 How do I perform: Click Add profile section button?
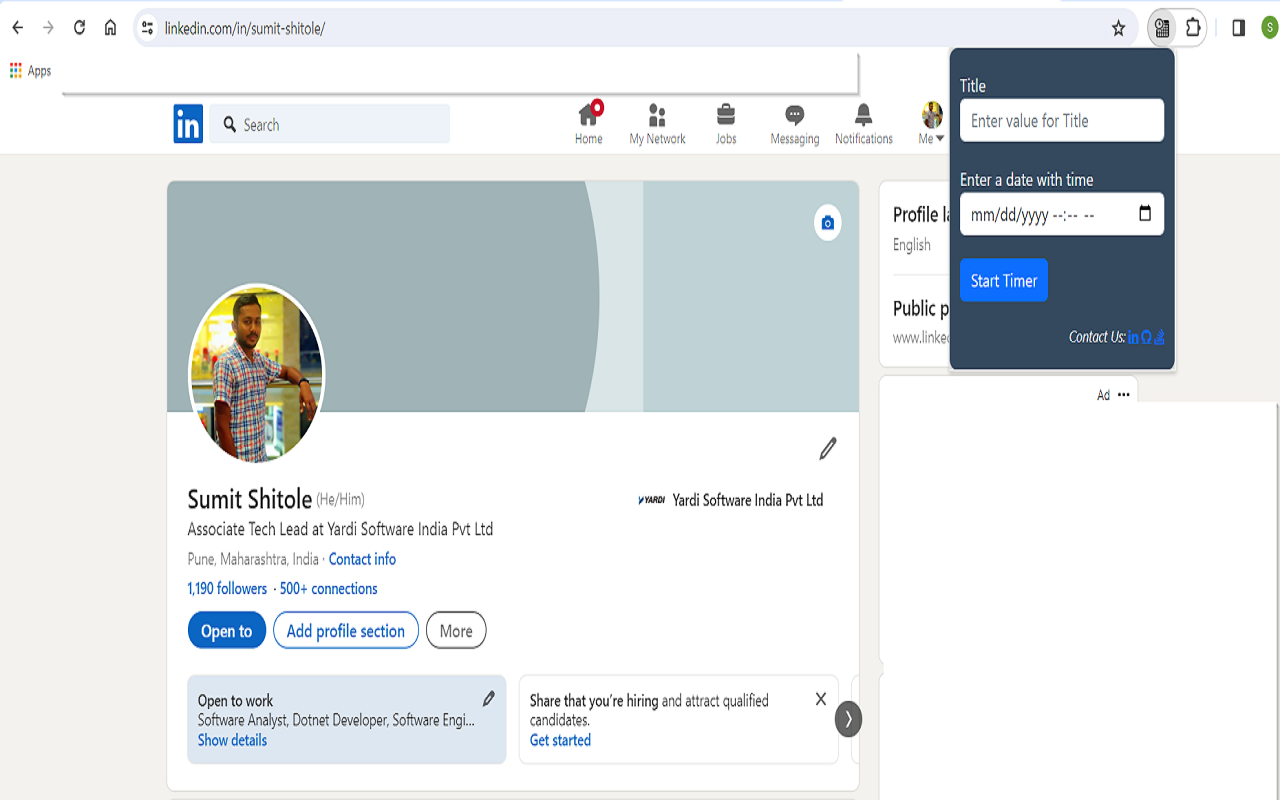[x=346, y=630]
